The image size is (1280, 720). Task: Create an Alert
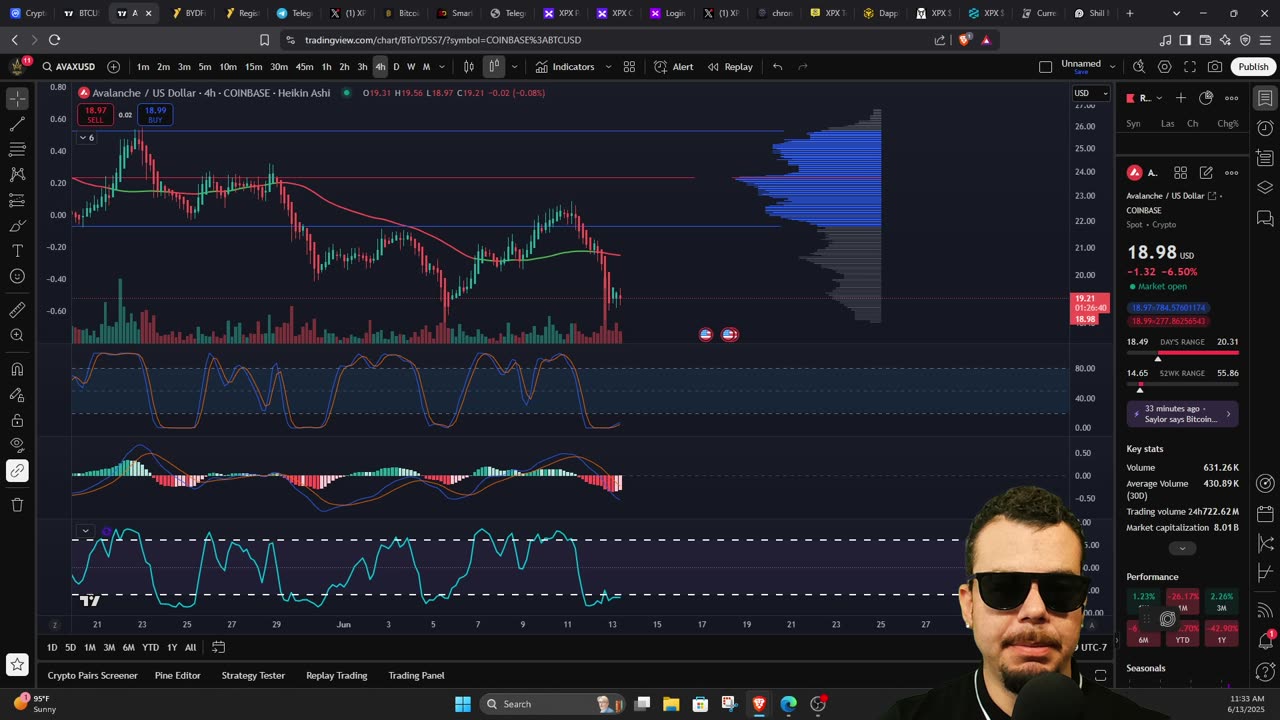point(673,67)
